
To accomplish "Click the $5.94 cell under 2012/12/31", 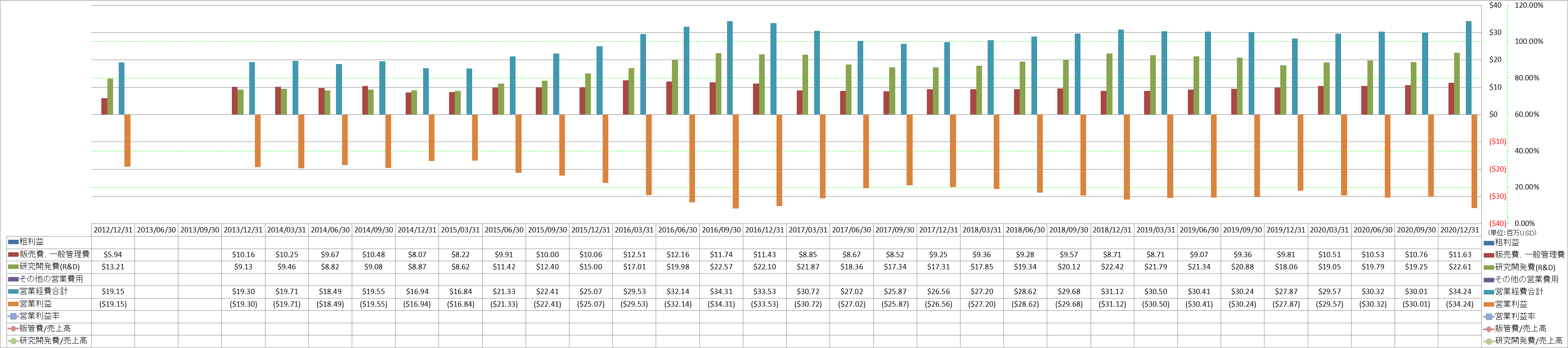I will [x=113, y=255].
